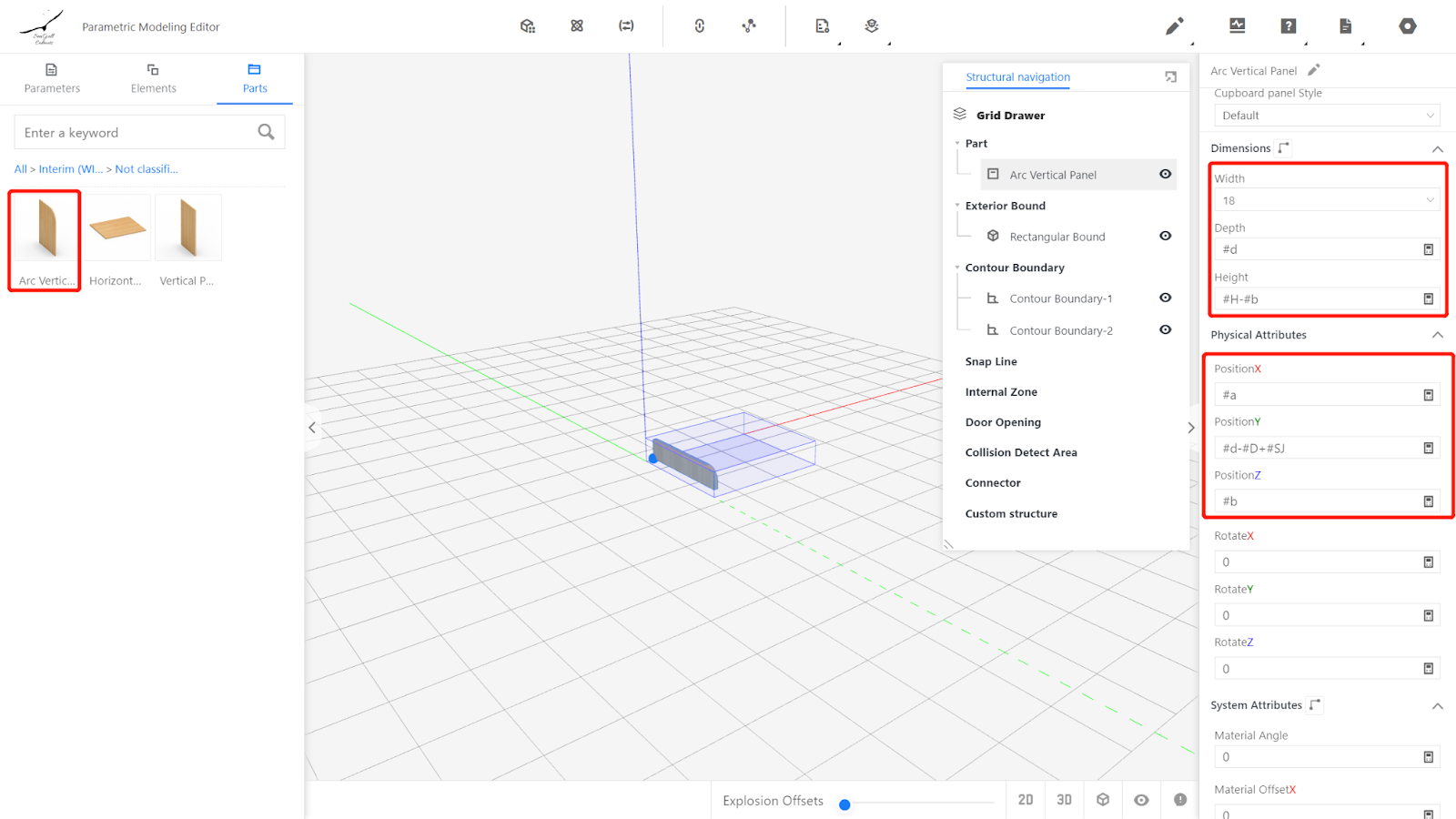Click the cube view icon in bottom bar
The width and height of the screenshot is (1456, 819).
[x=1103, y=800]
